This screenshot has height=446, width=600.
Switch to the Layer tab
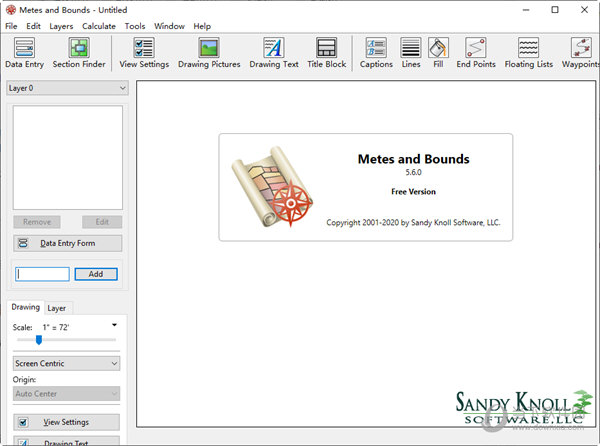pyautogui.click(x=57, y=308)
